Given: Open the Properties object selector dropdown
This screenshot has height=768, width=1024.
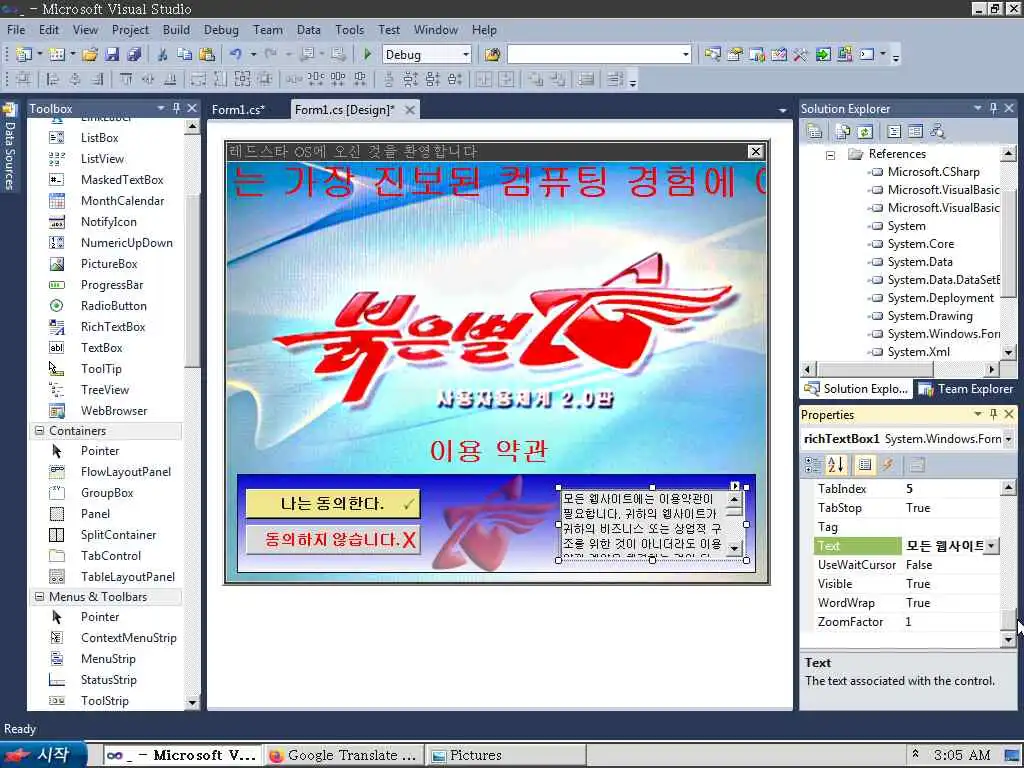Looking at the screenshot, I should click(1008, 439).
